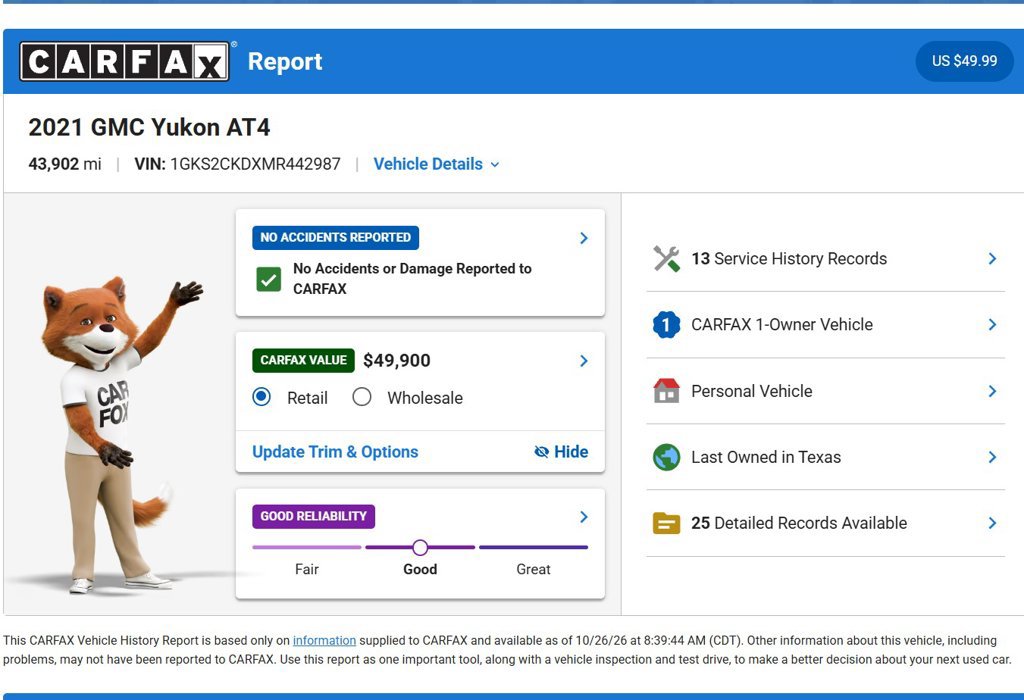Open the information hyperlink in disclaimer
The height and width of the screenshot is (700, 1024).
click(x=325, y=641)
